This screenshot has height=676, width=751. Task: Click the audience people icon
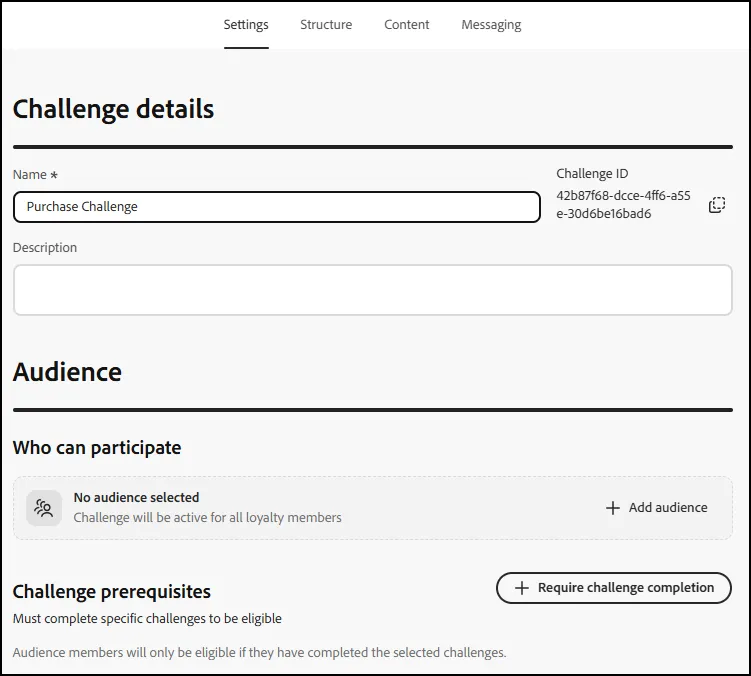click(x=44, y=508)
